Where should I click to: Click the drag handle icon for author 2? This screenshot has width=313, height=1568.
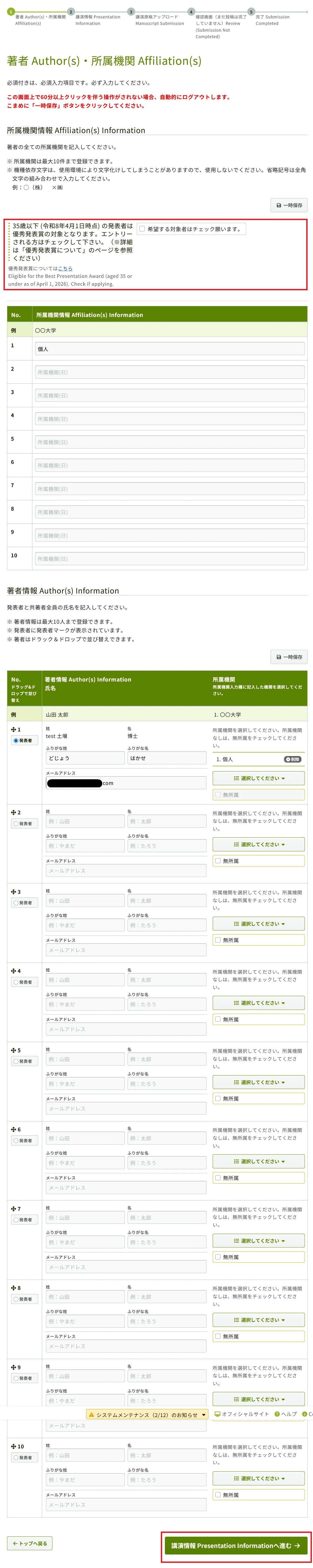[x=14, y=812]
